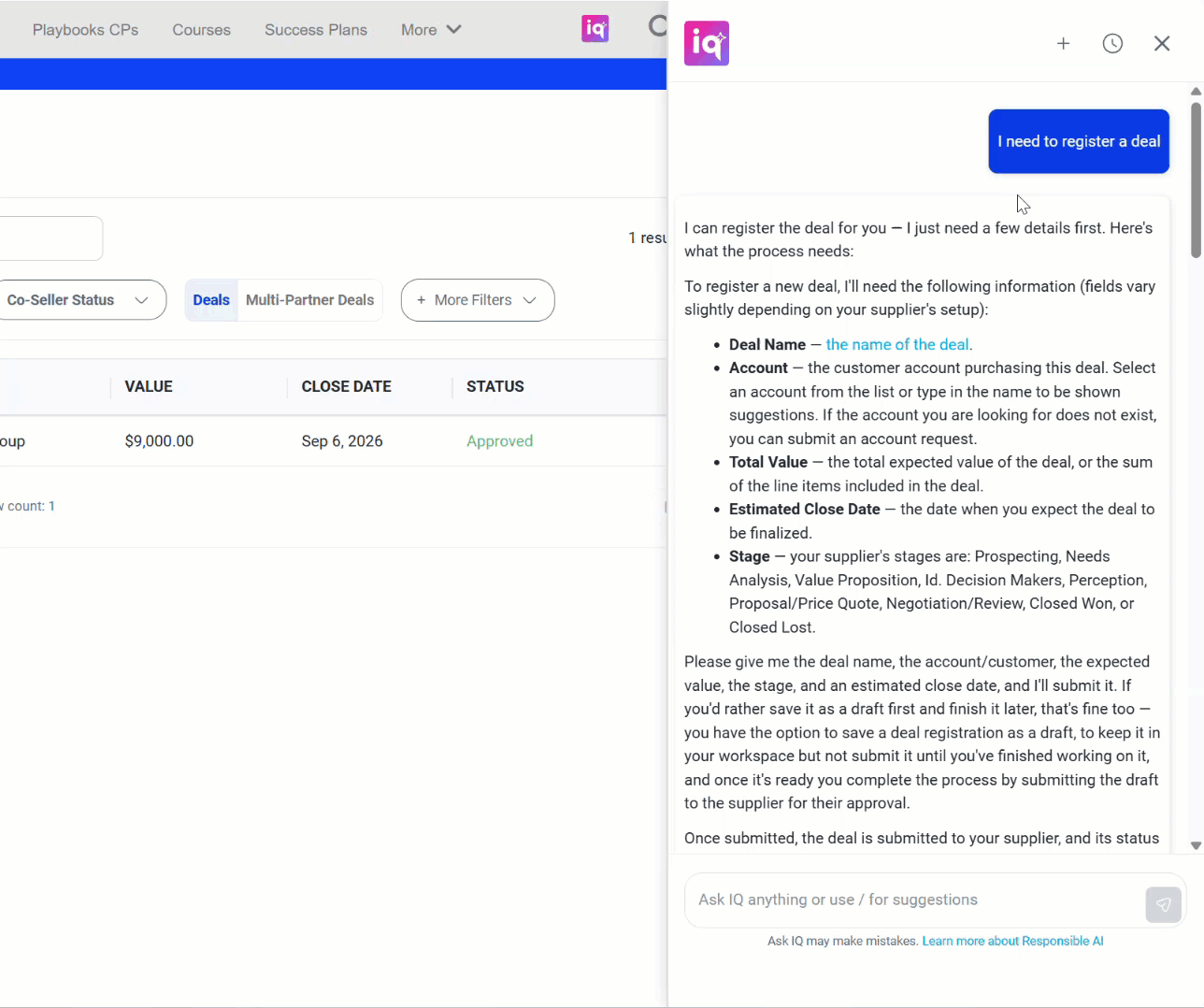Switch to the Deals tab

[x=211, y=300]
